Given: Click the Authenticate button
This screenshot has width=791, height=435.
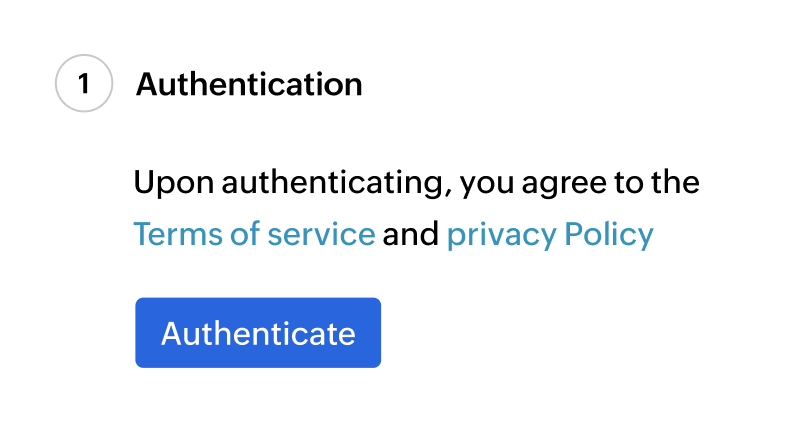Looking at the screenshot, I should (258, 333).
